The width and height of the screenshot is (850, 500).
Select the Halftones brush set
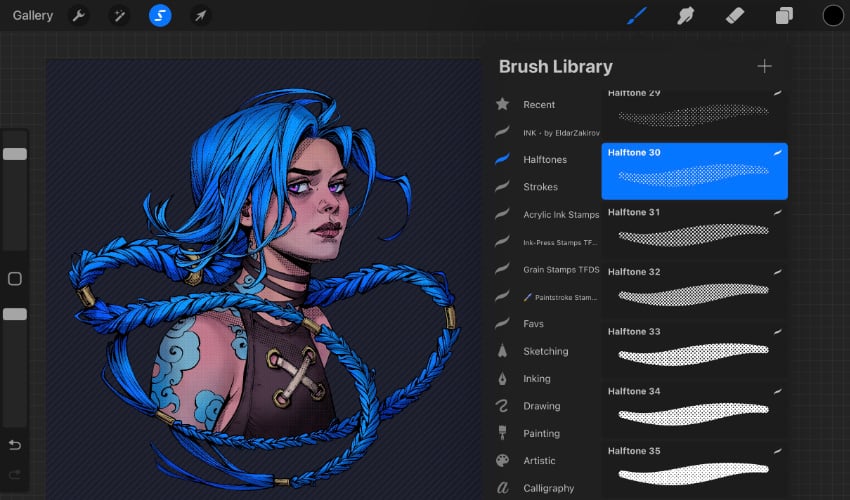[547, 159]
